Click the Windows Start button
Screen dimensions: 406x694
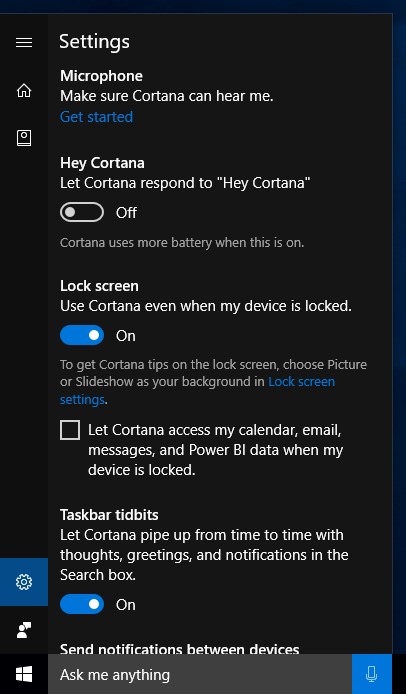tap(24, 675)
